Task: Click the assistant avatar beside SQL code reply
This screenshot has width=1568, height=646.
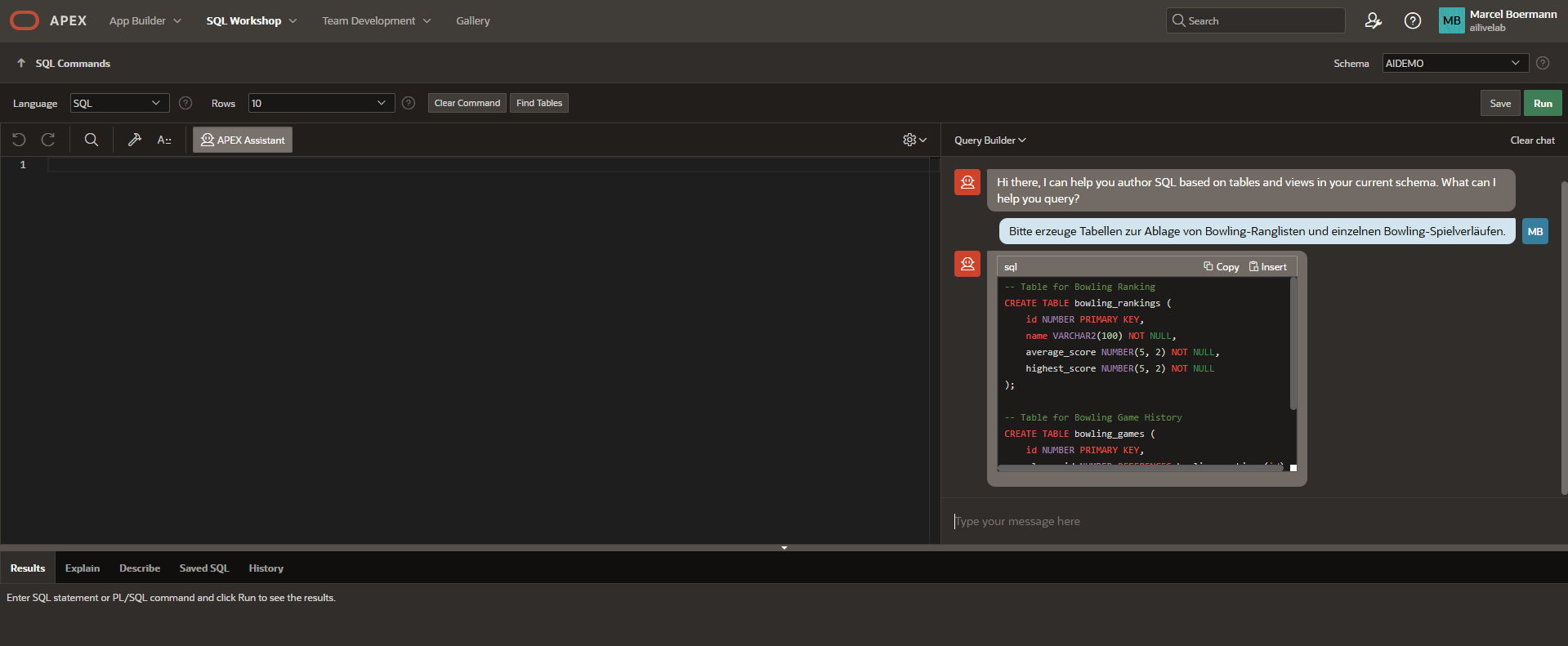Action: (967, 264)
